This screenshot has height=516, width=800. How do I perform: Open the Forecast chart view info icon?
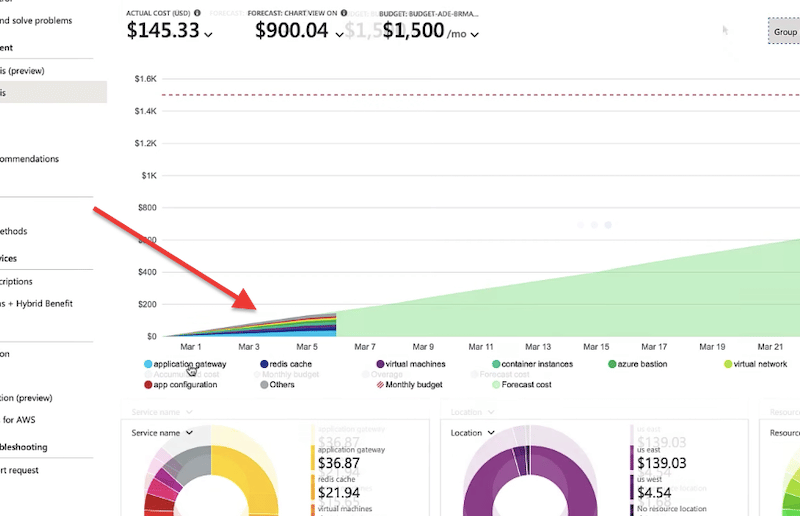click(344, 13)
